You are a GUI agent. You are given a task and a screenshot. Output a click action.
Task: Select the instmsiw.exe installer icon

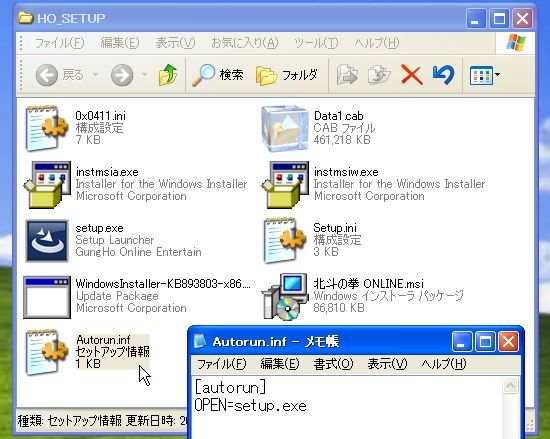click(x=285, y=184)
